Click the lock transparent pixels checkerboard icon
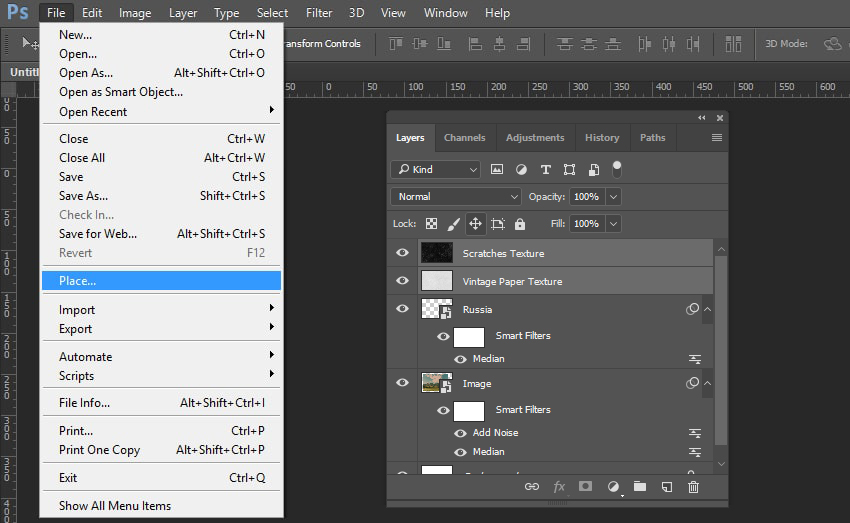Screen dimensions: 850x523 (x=432, y=224)
